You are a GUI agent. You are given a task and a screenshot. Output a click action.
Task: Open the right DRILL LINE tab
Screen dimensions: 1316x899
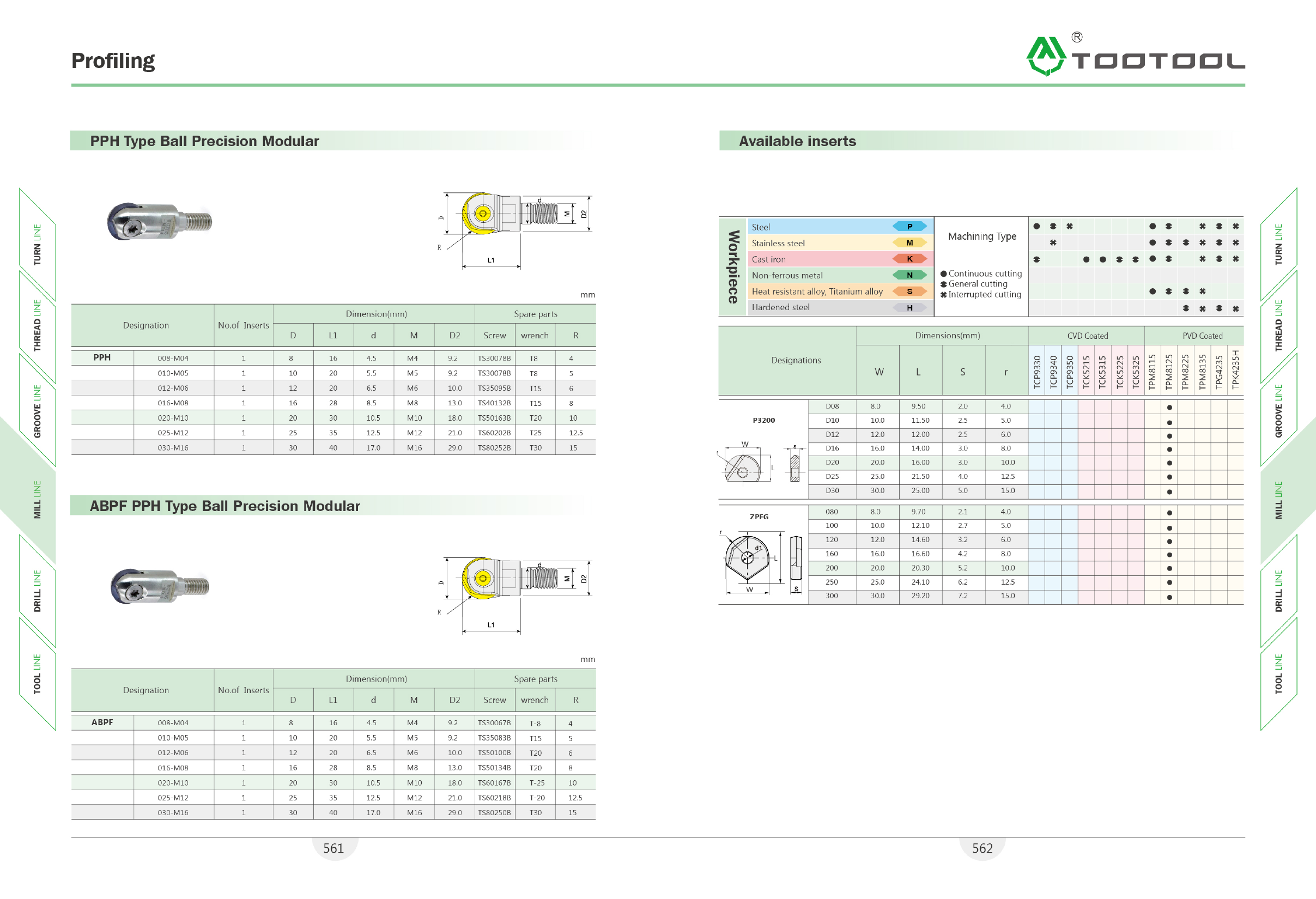click(x=1278, y=591)
